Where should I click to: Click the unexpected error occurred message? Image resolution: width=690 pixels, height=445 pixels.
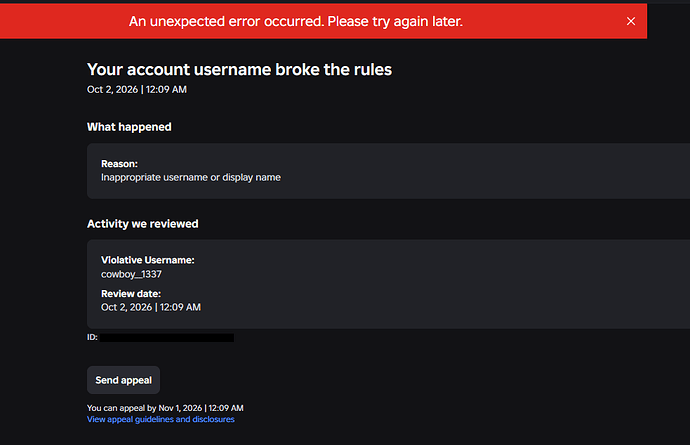(x=296, y=21)
